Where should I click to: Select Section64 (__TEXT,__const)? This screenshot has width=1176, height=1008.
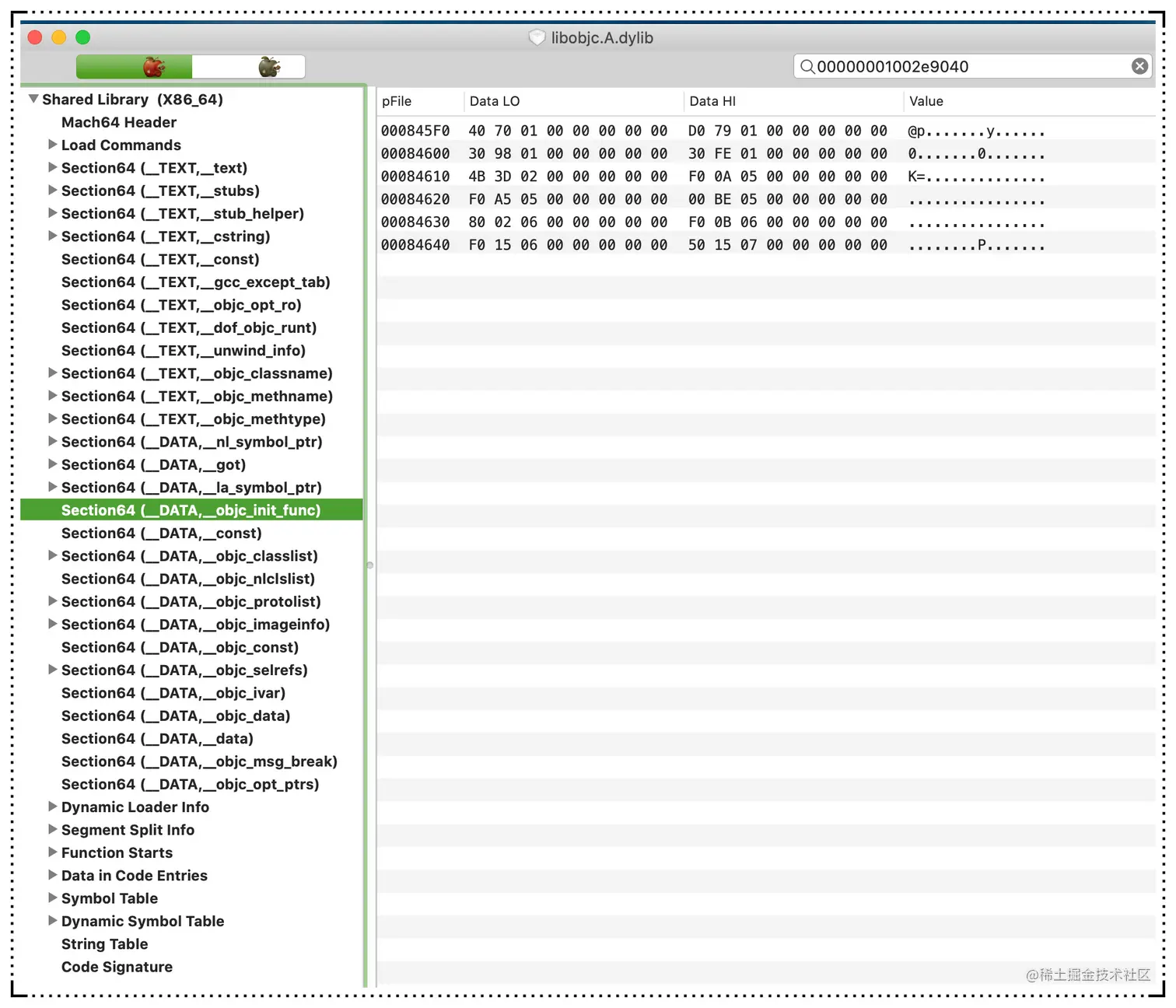pyautogui.click(x=160, y=259)
